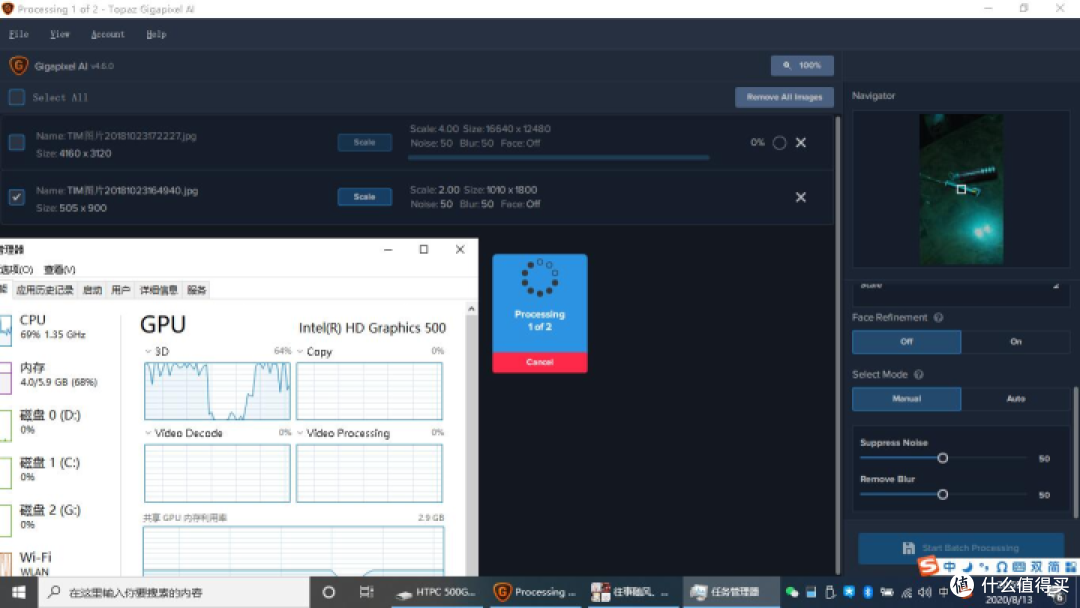This screenshot has height=608, width=1080.
Task: Click the Navigator preview thumbnail
Action: tap(961, 189)
